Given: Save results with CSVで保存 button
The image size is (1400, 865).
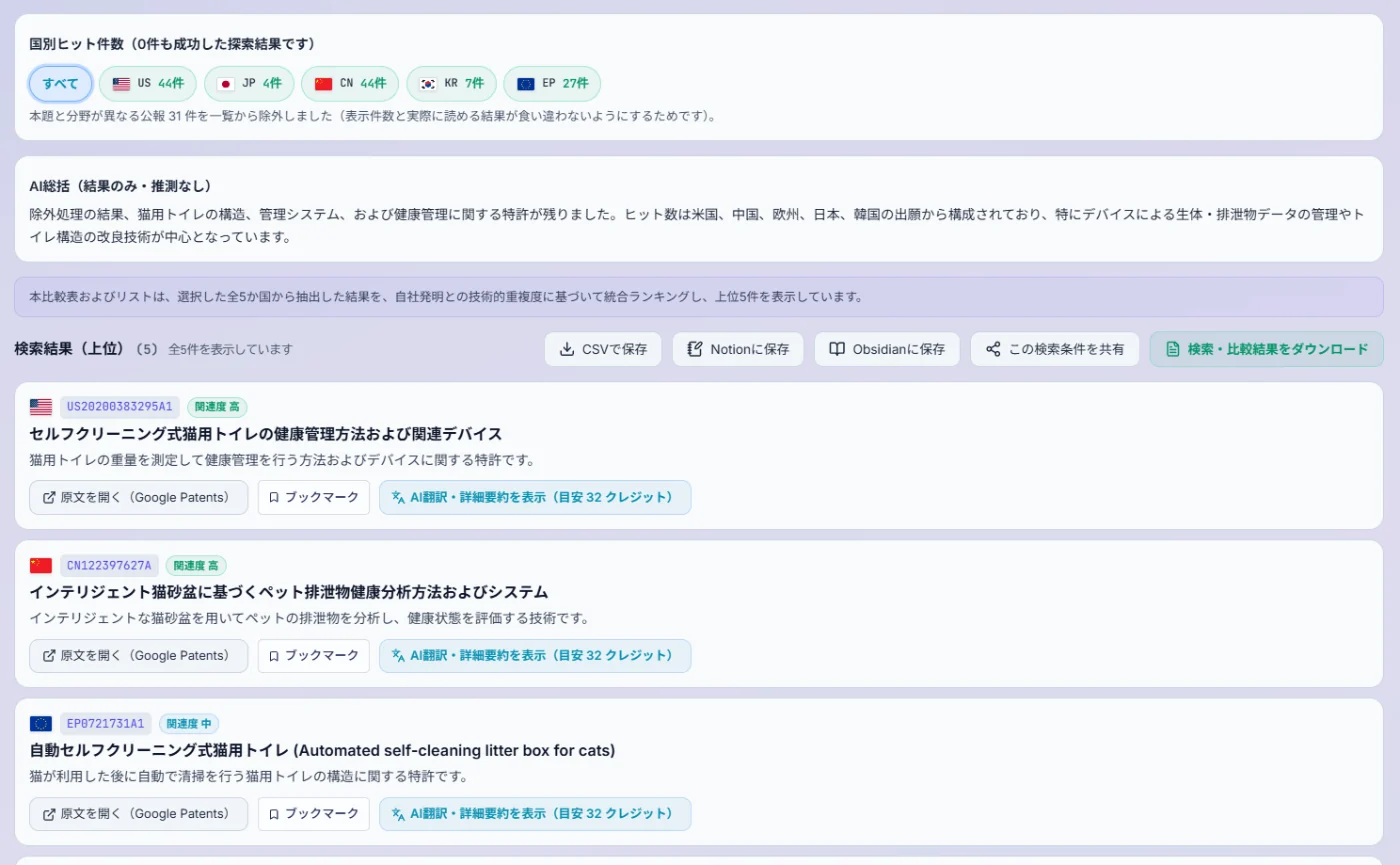Looking at the screenshot, I should coord(603,349).
